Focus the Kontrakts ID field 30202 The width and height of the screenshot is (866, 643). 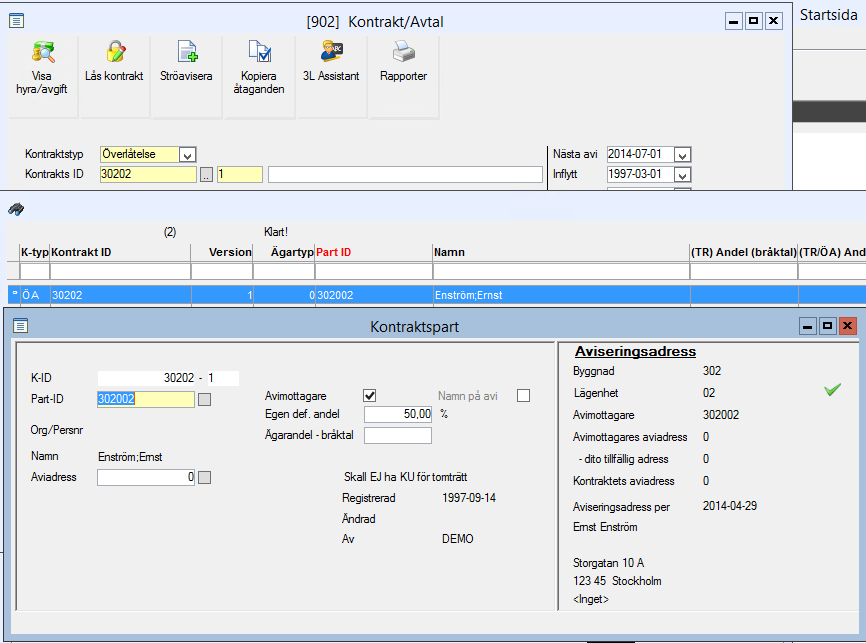[148, 175]
